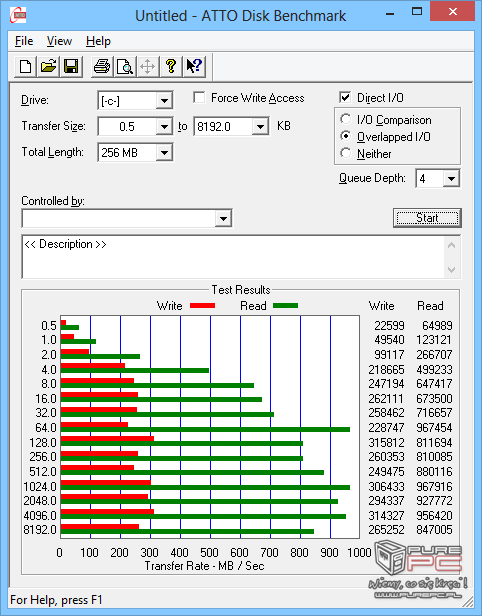Open a saved benchmark file icon

[48, 66]
